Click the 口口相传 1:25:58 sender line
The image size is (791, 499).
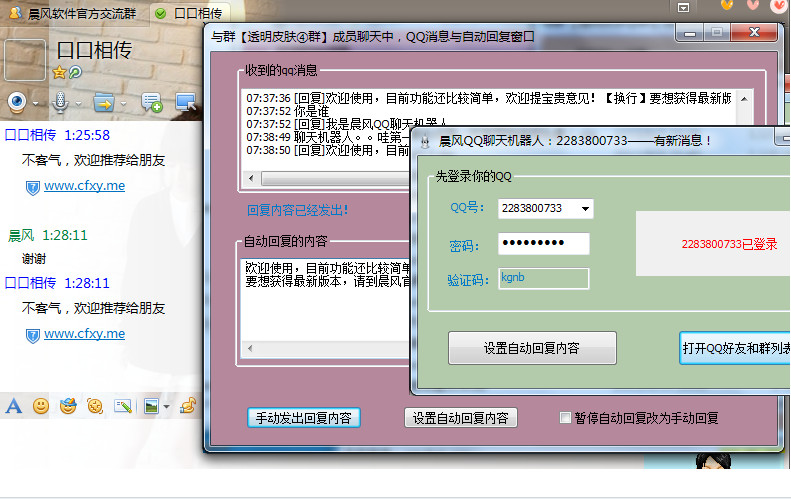coord(57,135)
